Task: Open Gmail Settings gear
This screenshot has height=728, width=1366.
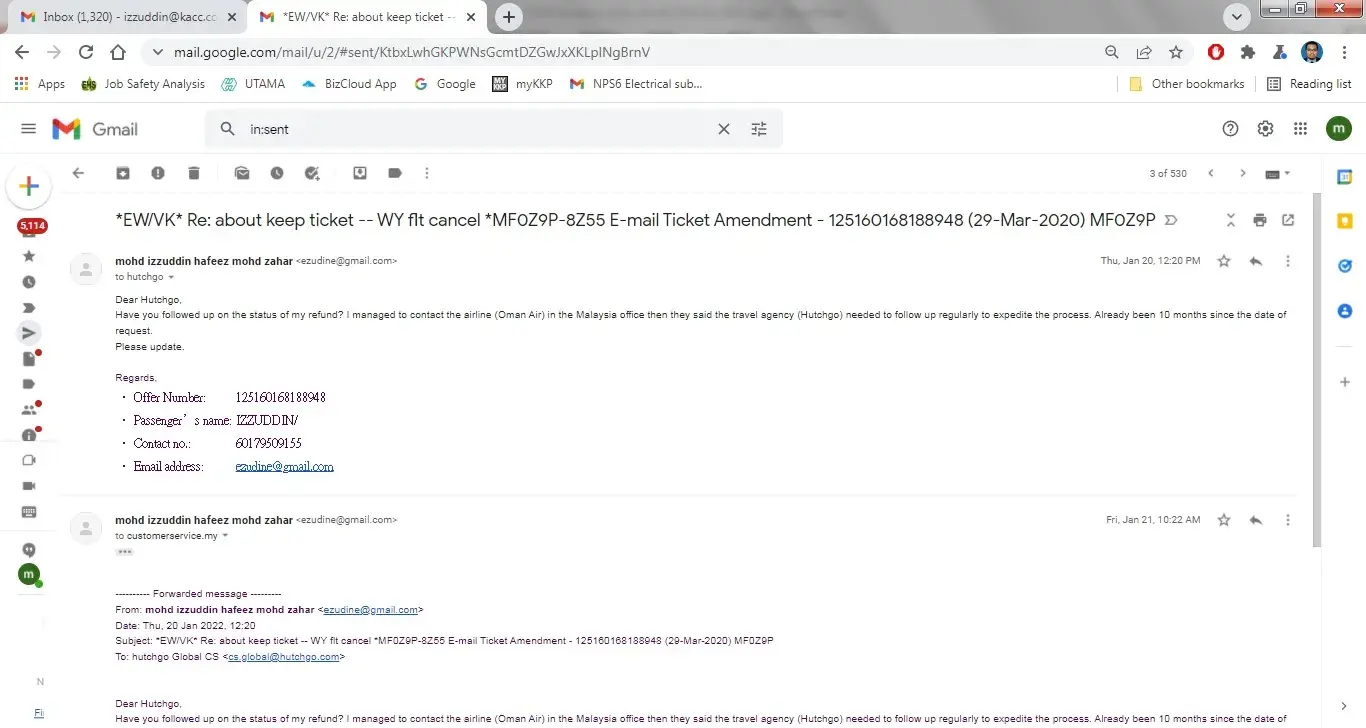Action: pos(1265,129)
